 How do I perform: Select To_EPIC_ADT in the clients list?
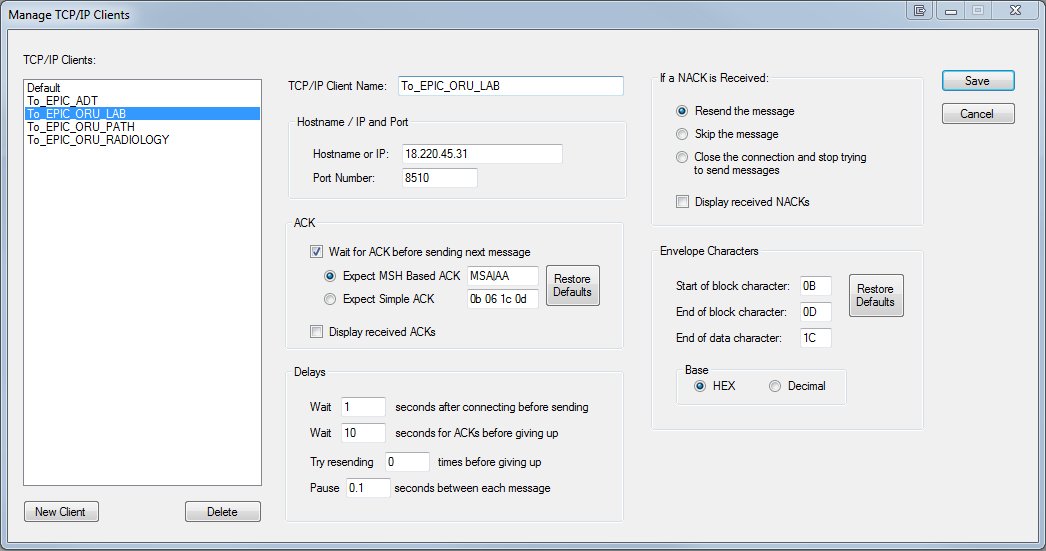coord(62,101)
